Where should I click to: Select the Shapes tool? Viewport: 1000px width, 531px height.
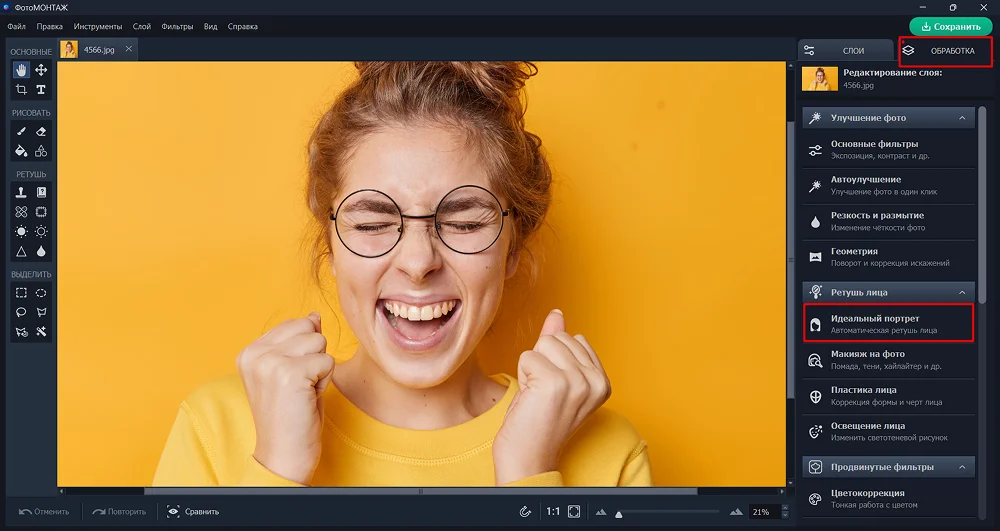point(41,151)
